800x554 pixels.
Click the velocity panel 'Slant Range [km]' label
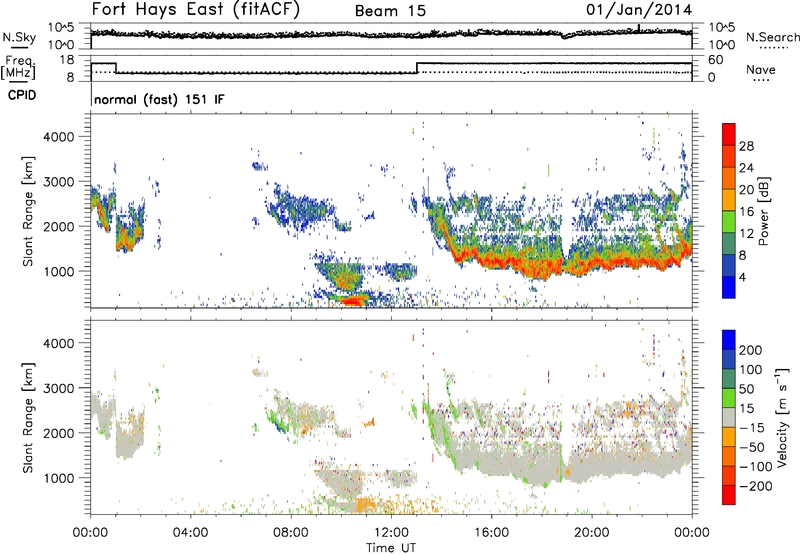28,418
